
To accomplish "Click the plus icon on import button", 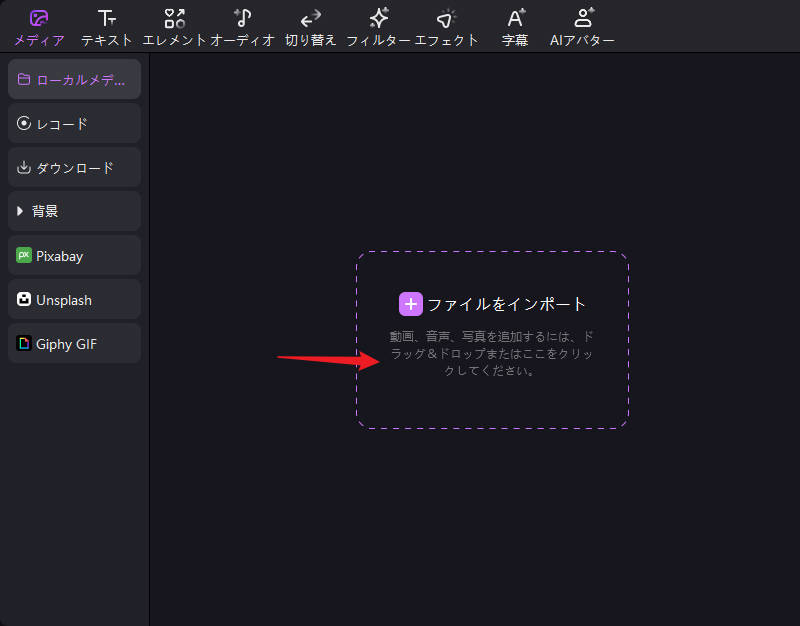I will point(411,303).
